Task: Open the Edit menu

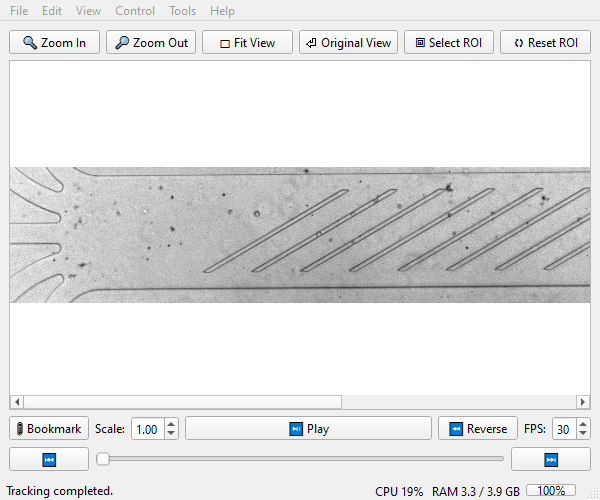Action: pyautogui.click(x=52, y=11)
